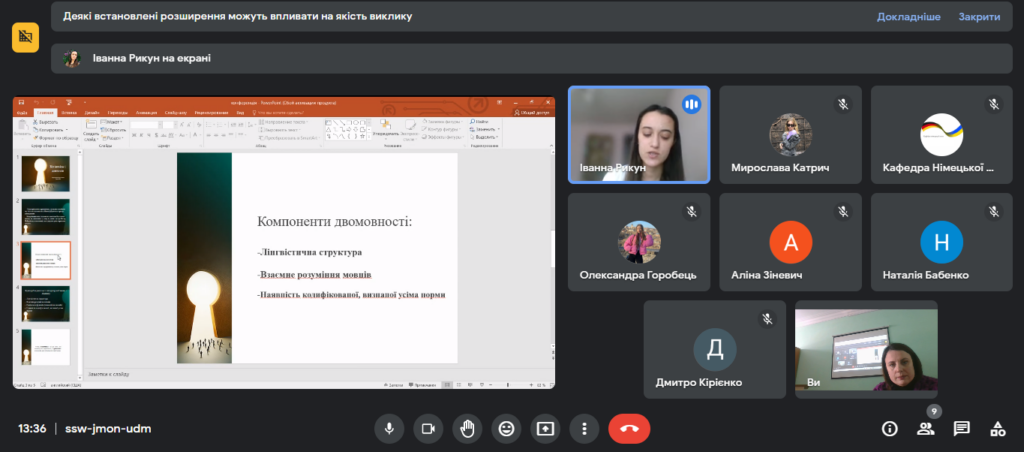Open meeting details info icon
The image size is (1024, 452).
click(889, 429)
